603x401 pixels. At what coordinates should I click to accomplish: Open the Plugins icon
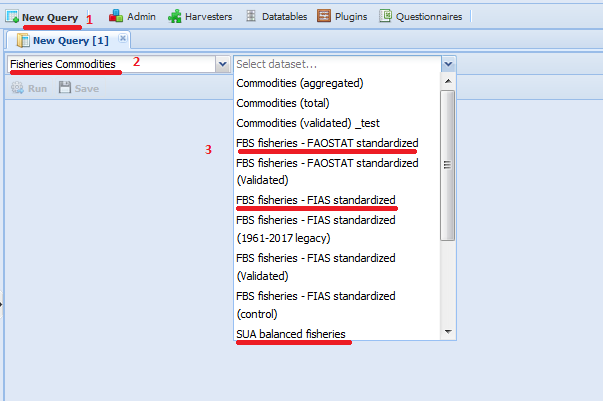tap(324, 16)
